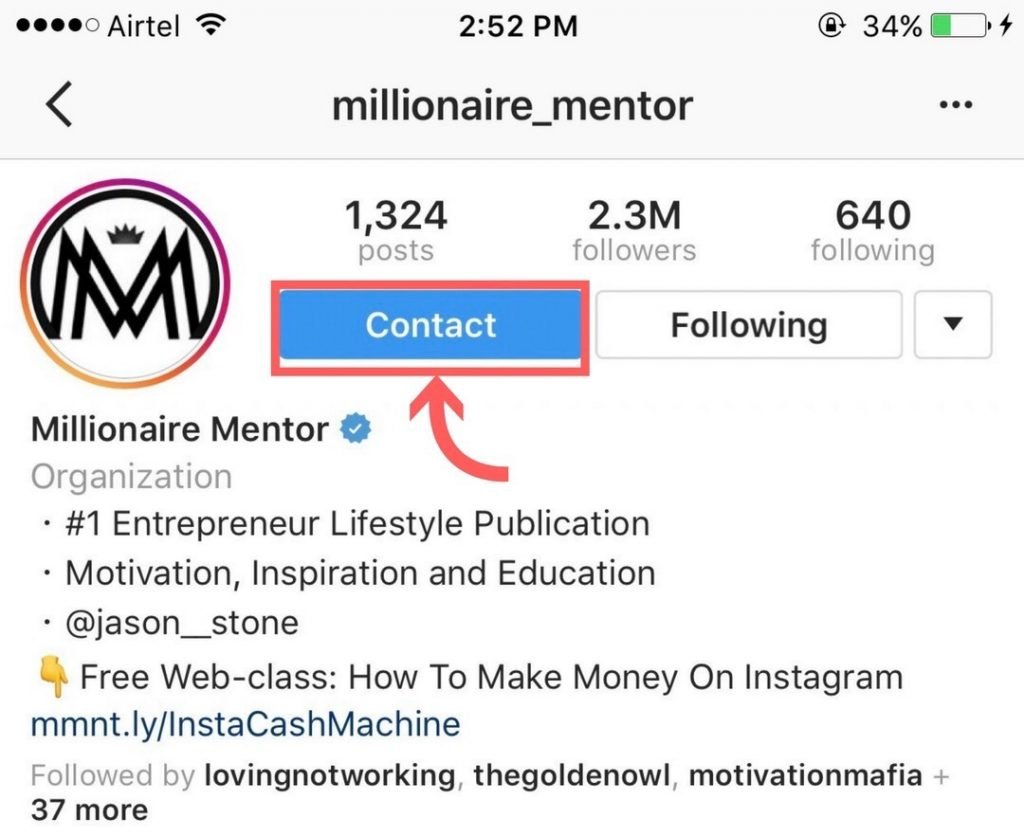Tap the back arrow icon
The image size is (1024, 837).
coord(59,104)
